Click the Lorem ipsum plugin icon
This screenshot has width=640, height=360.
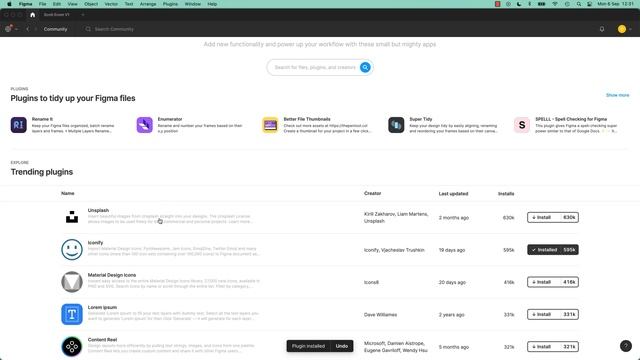(x=72, y=314)
